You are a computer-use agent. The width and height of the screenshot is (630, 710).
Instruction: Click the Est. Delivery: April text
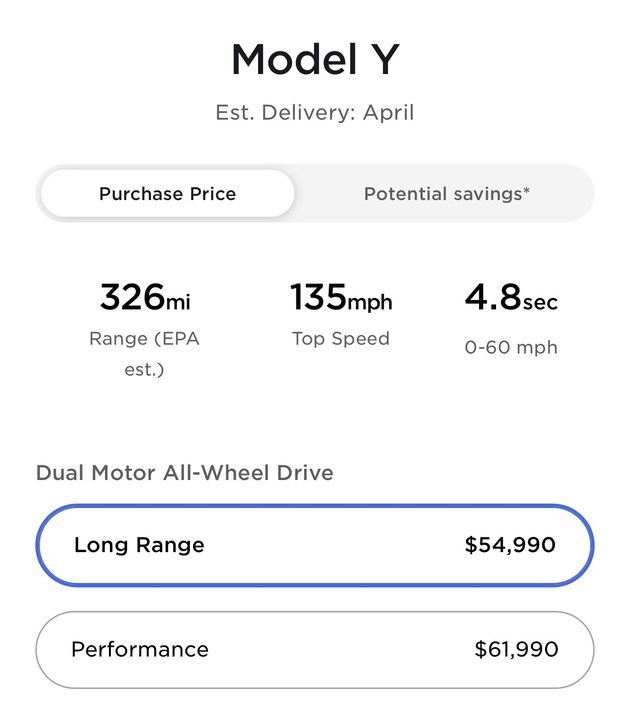[315, 112]
